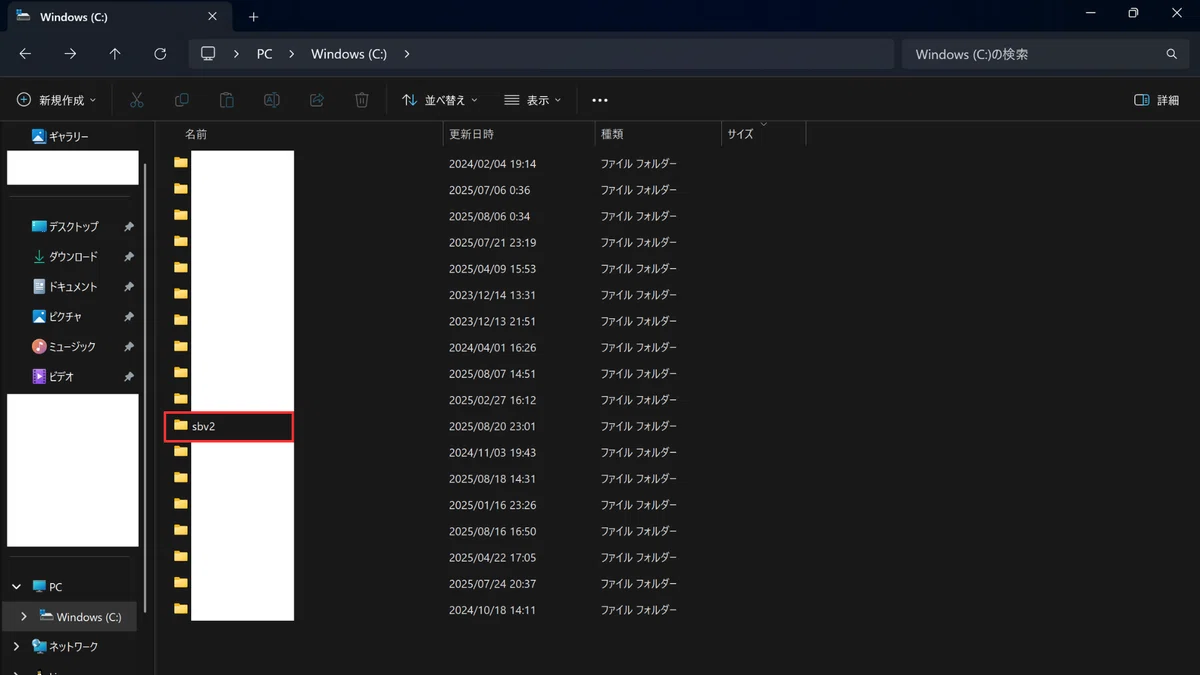Click the Paste clipboard icon

pos(227,100)
